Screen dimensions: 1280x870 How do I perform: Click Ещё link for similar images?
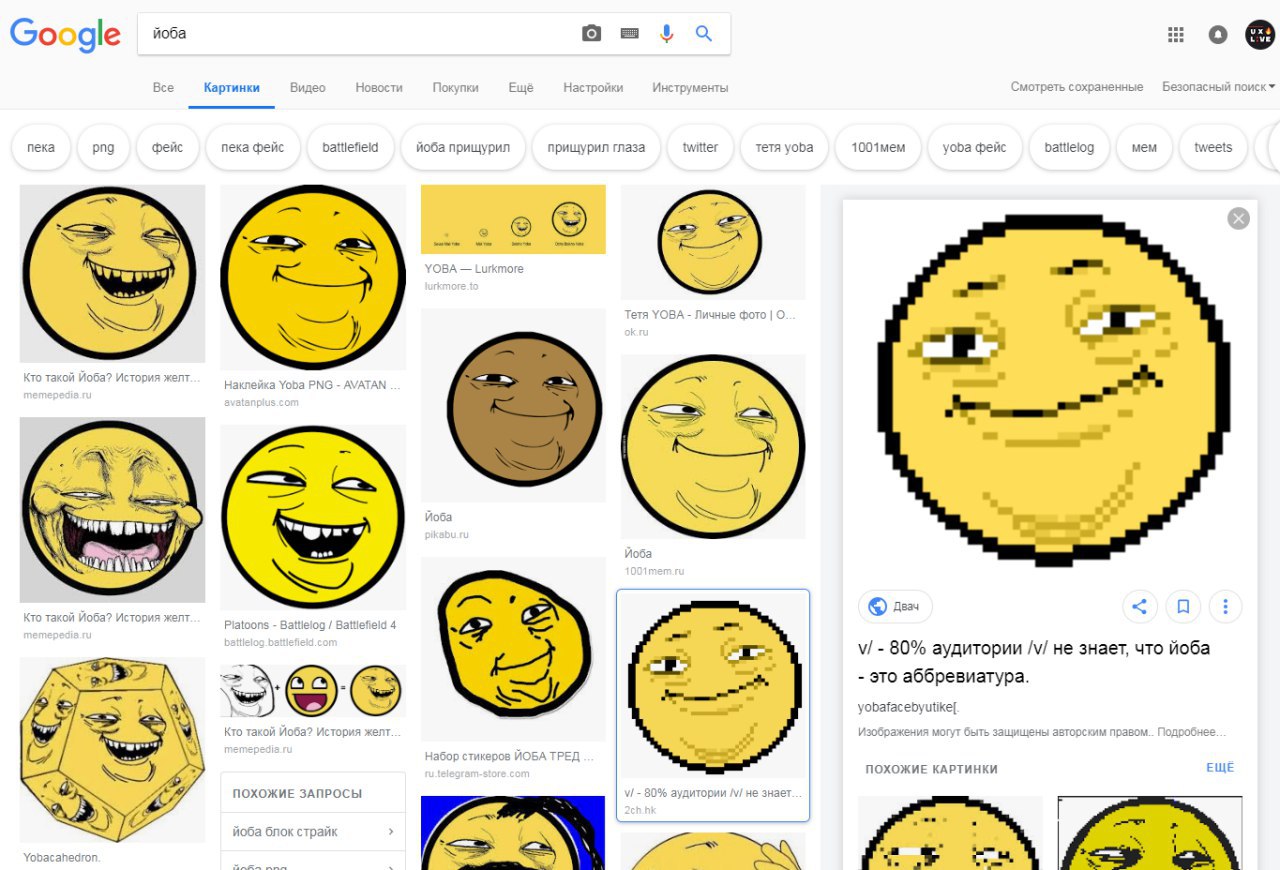pyautogui.click(x=1220, y=768)
